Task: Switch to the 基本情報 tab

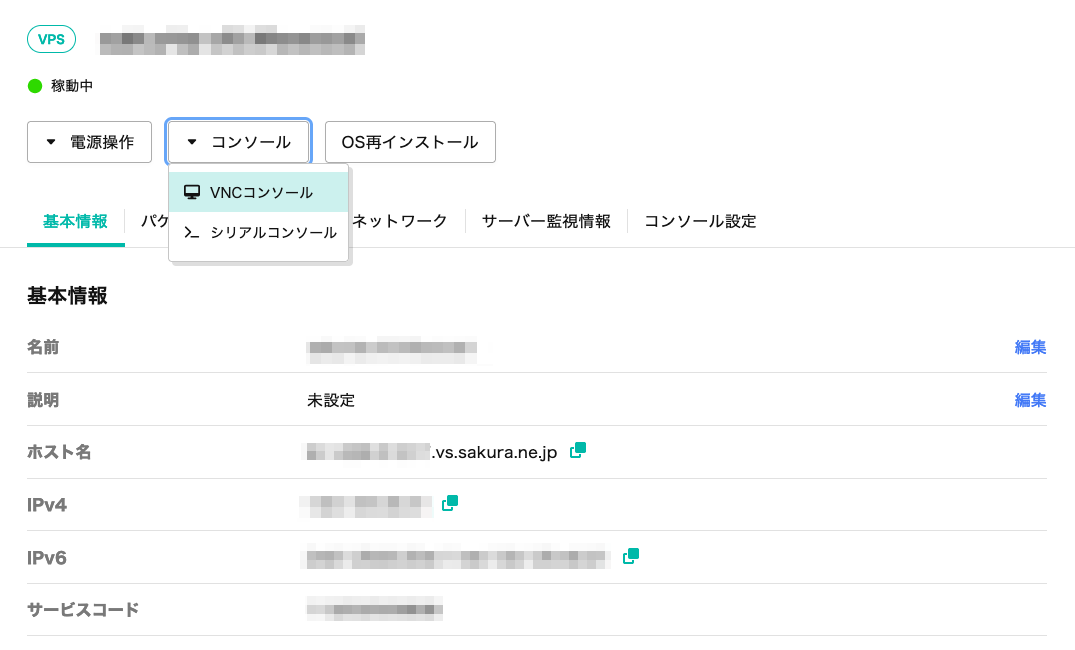Action: pos(75,221)
